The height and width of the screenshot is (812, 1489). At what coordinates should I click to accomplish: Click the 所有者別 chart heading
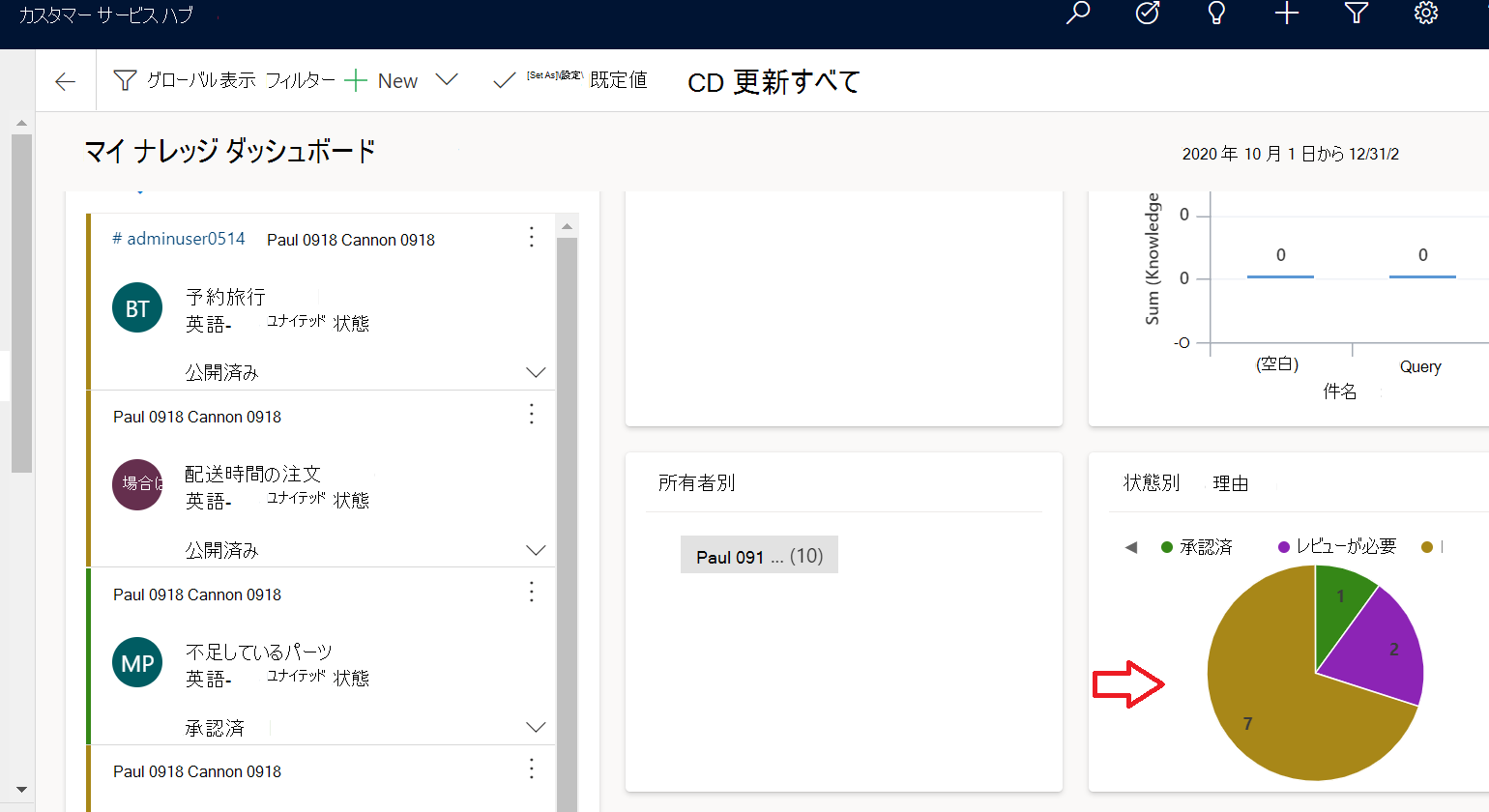coord(696,483)
